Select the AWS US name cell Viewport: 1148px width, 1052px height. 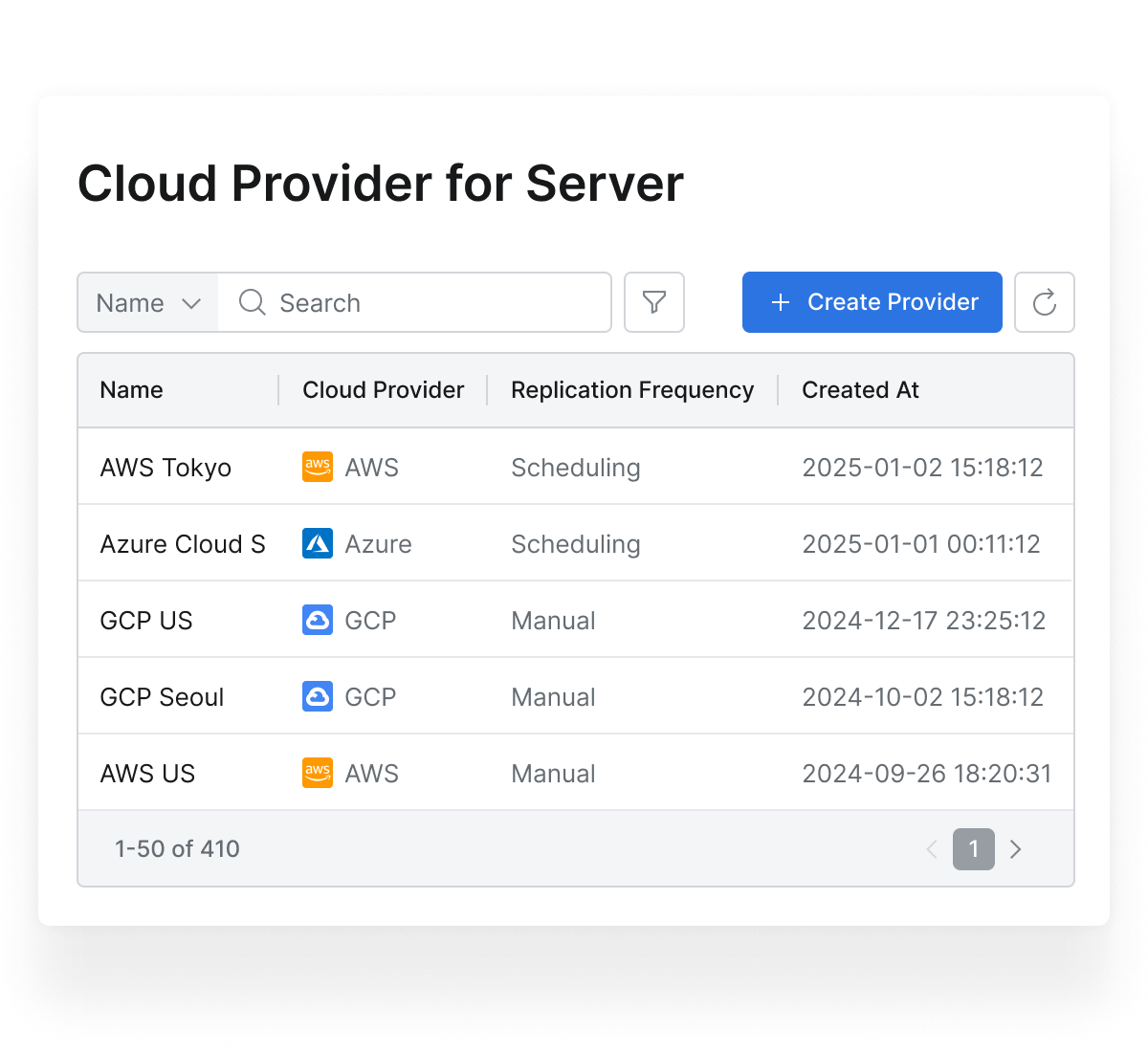(147, 774)
